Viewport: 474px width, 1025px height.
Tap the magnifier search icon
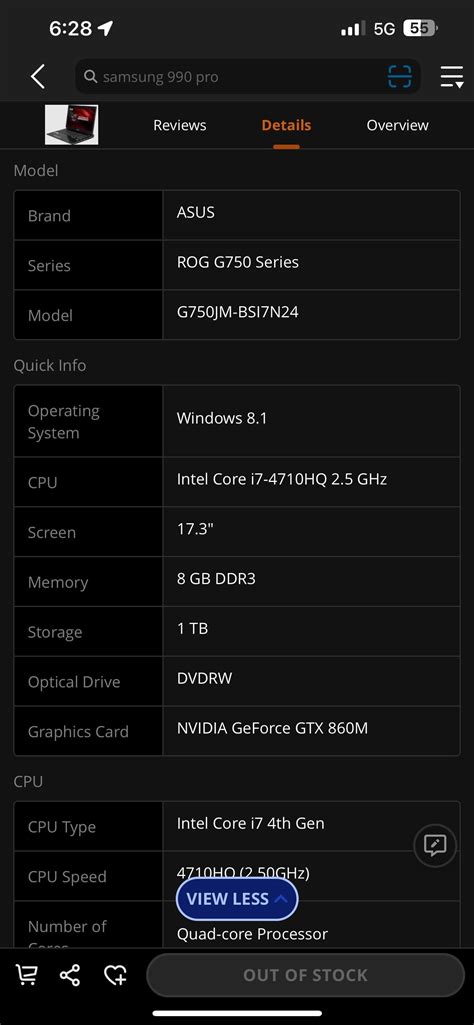(91, 77)
